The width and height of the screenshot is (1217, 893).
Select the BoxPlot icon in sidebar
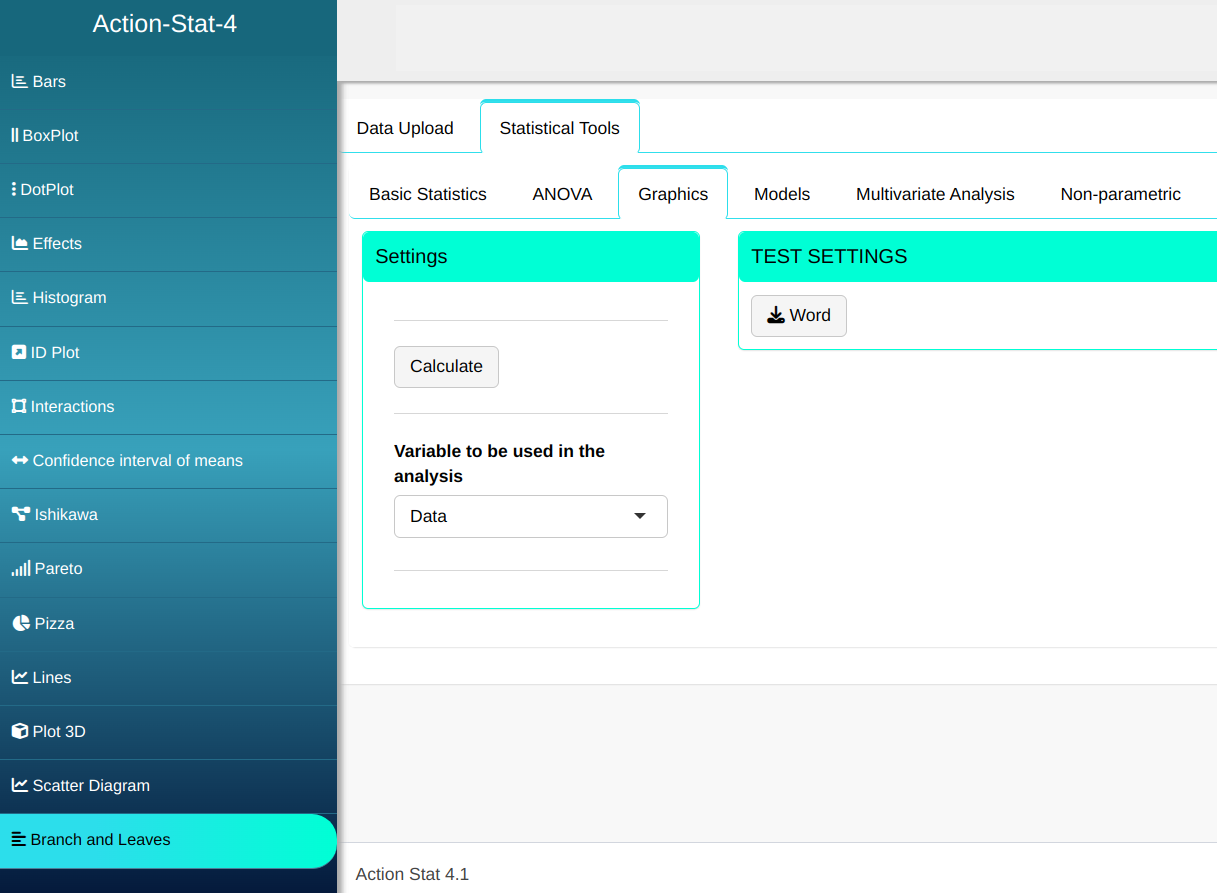point(15,135)
